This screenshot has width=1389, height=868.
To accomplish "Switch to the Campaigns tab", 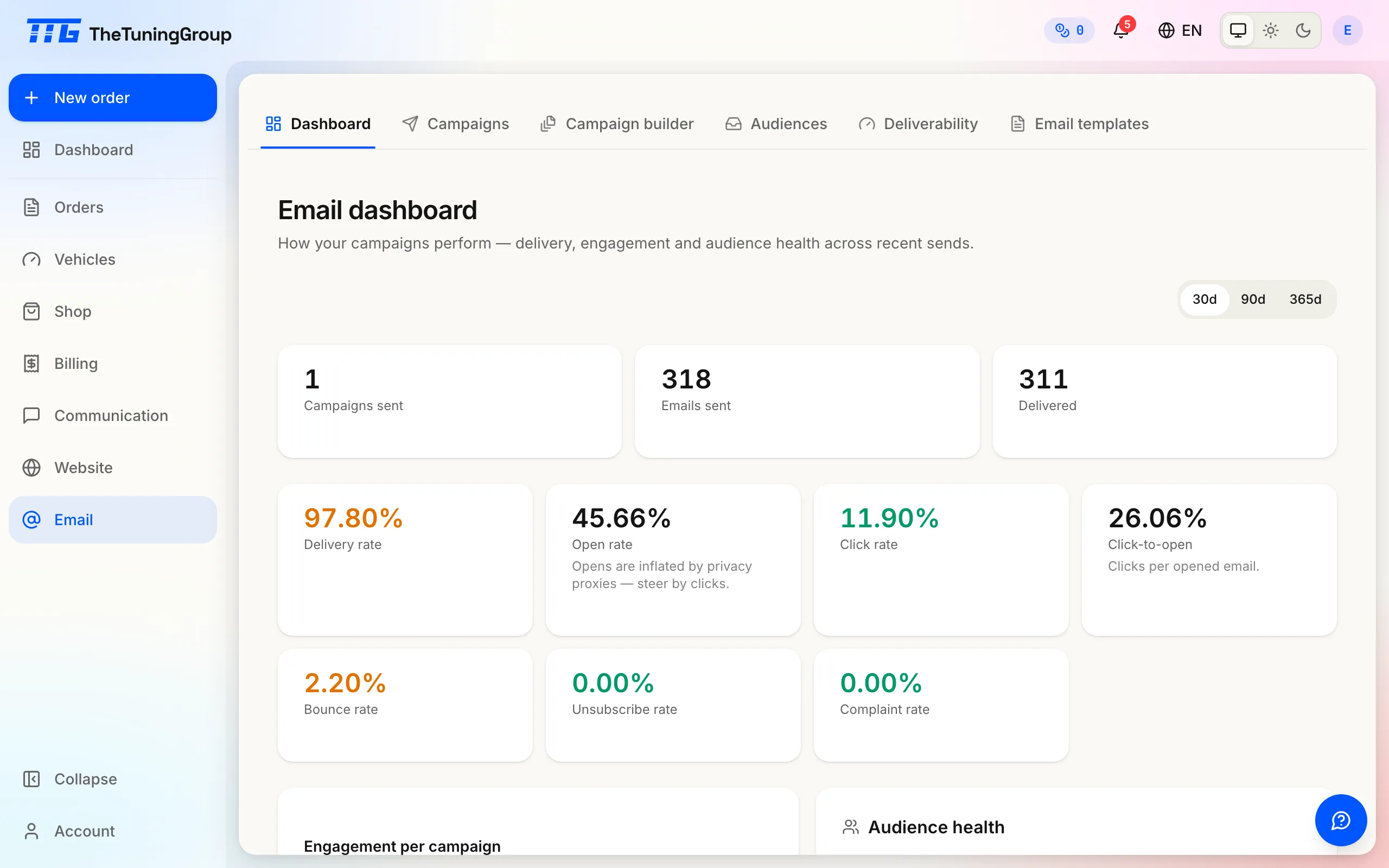I will 455,124.
